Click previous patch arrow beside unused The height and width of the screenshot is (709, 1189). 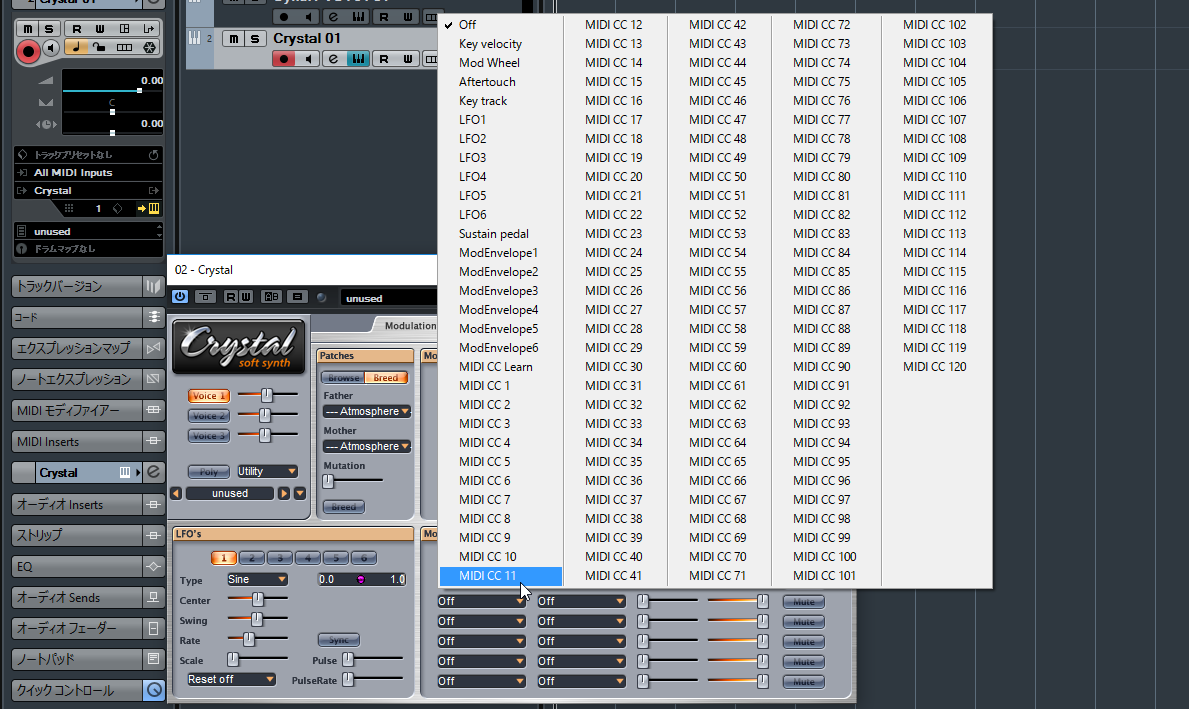(176, 493)
